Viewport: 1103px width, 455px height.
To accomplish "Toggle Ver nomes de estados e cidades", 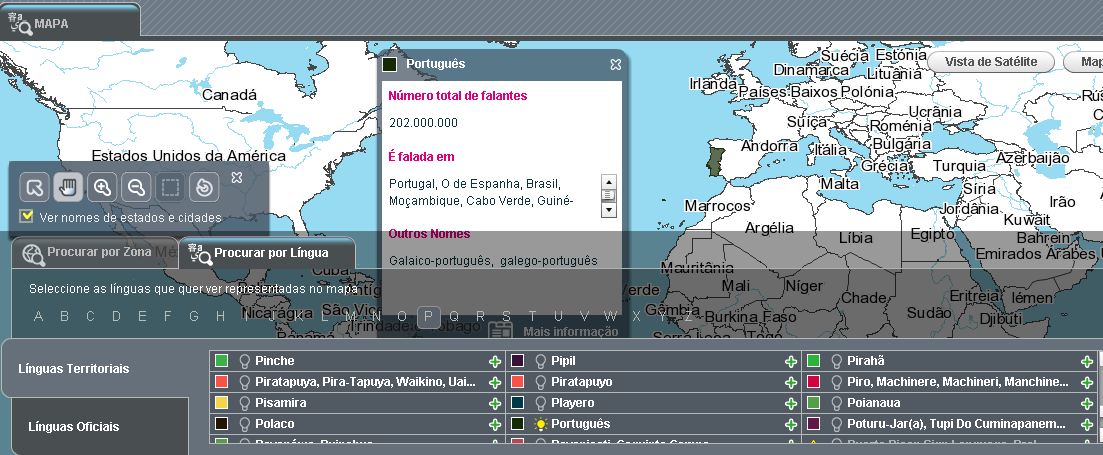I will (x=27, y=216).
